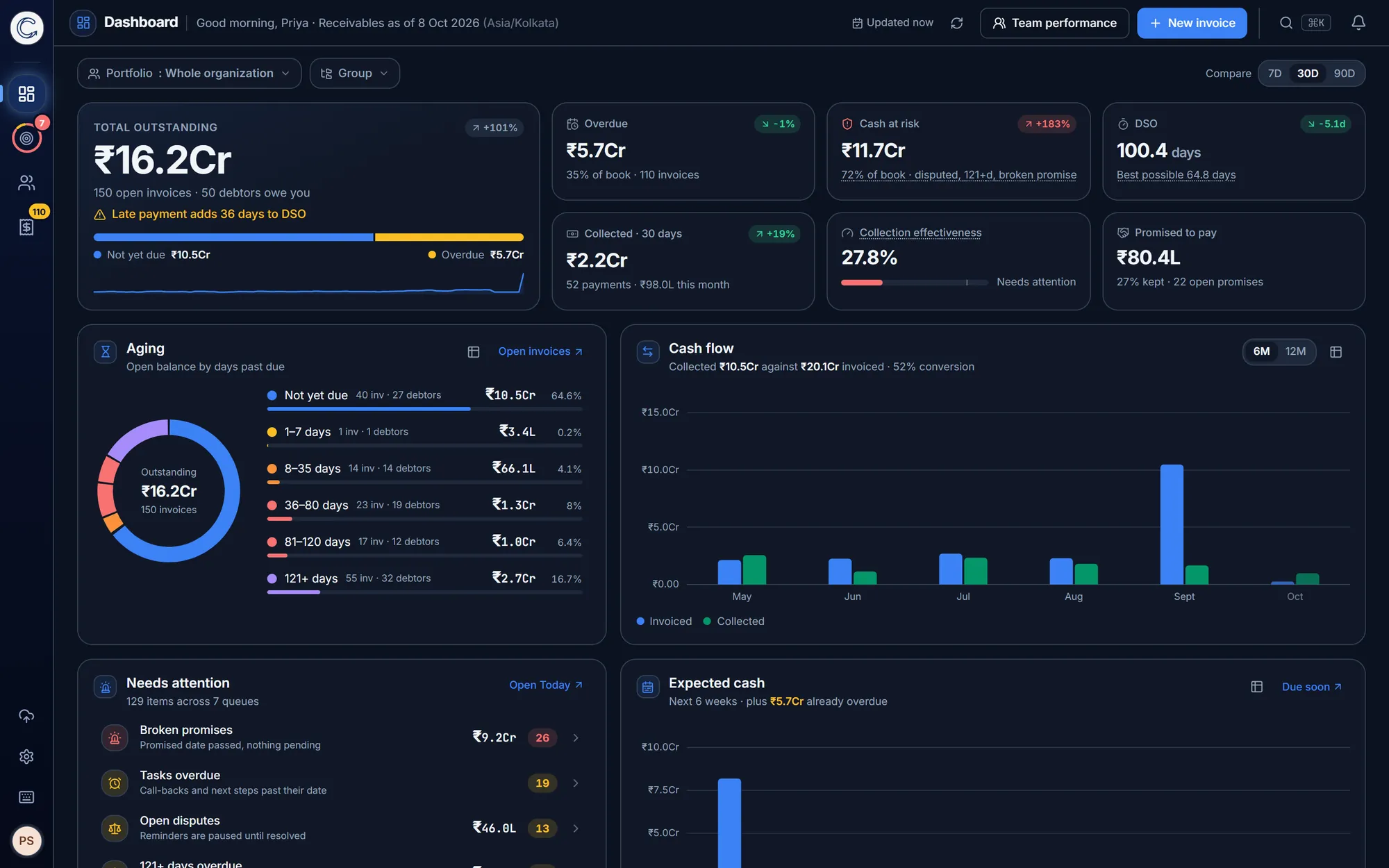This screenshot has height=868, width=1389.
Task: Switch Expected cash panel to table view icon
Action: click(1256, 687)
